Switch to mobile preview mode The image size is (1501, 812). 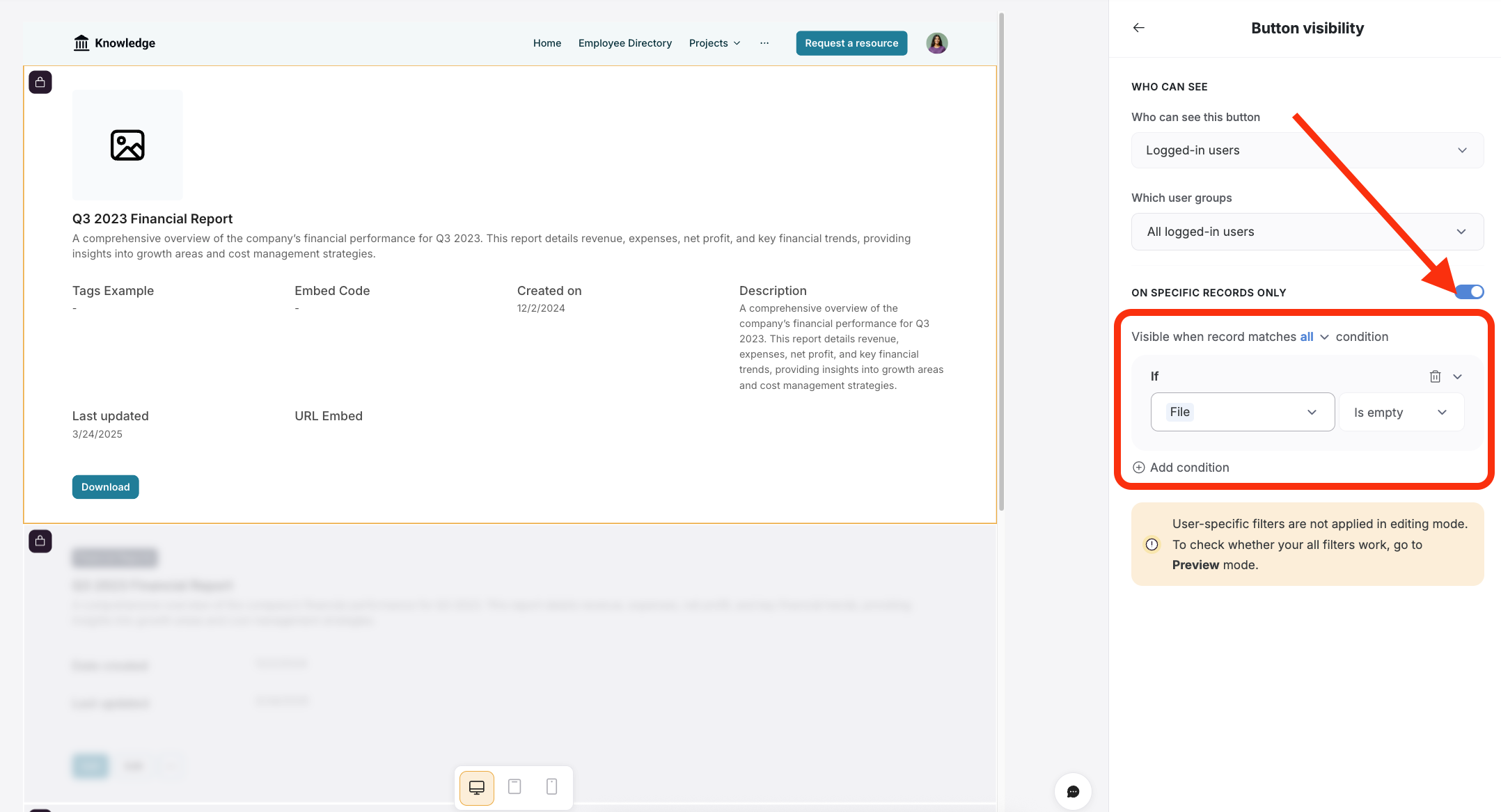pyautogui.click(x=551, y=787)
